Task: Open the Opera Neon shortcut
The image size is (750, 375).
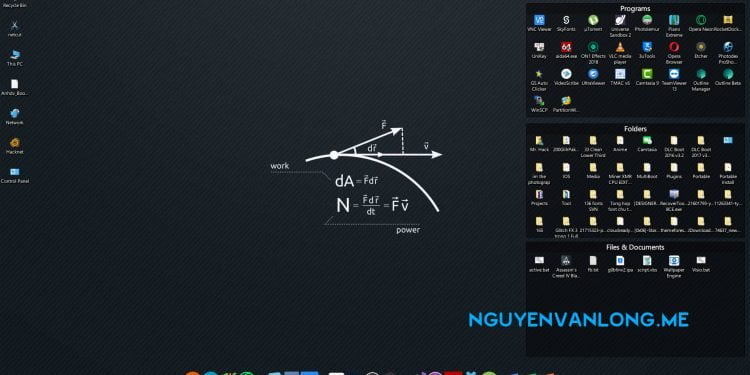Action: pyautogui.click(x=701, y=23)
